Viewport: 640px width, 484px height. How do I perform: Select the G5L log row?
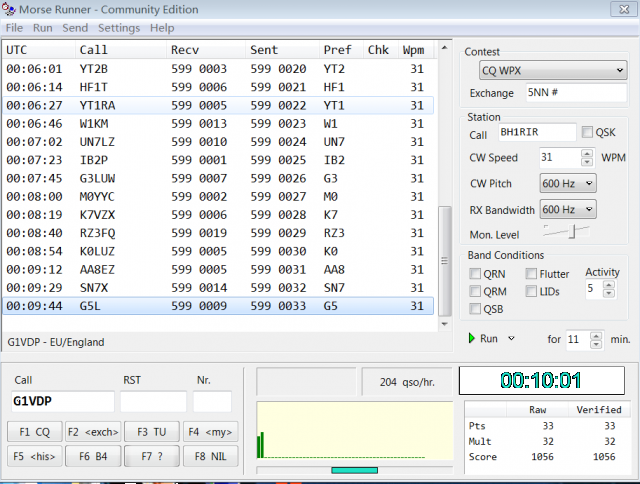click(218, 306)
